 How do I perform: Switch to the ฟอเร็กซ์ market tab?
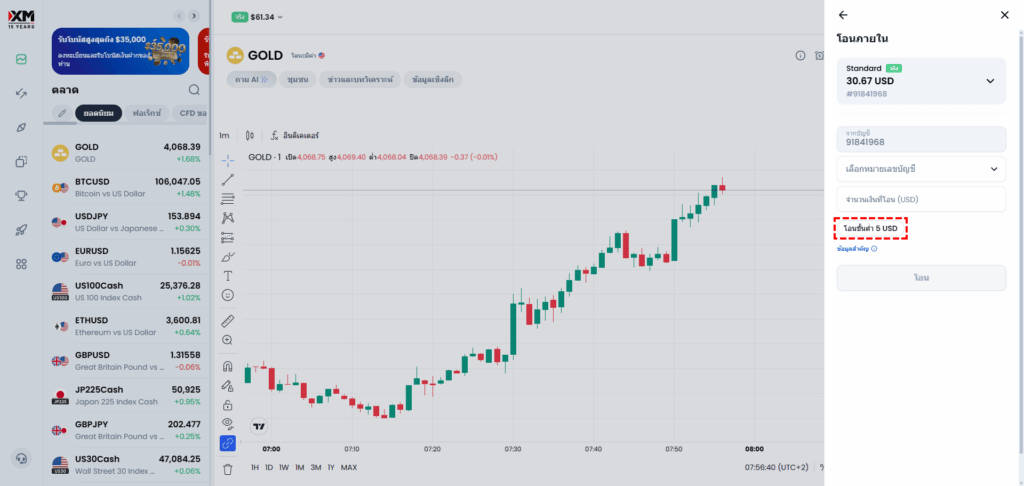(147, 113)
